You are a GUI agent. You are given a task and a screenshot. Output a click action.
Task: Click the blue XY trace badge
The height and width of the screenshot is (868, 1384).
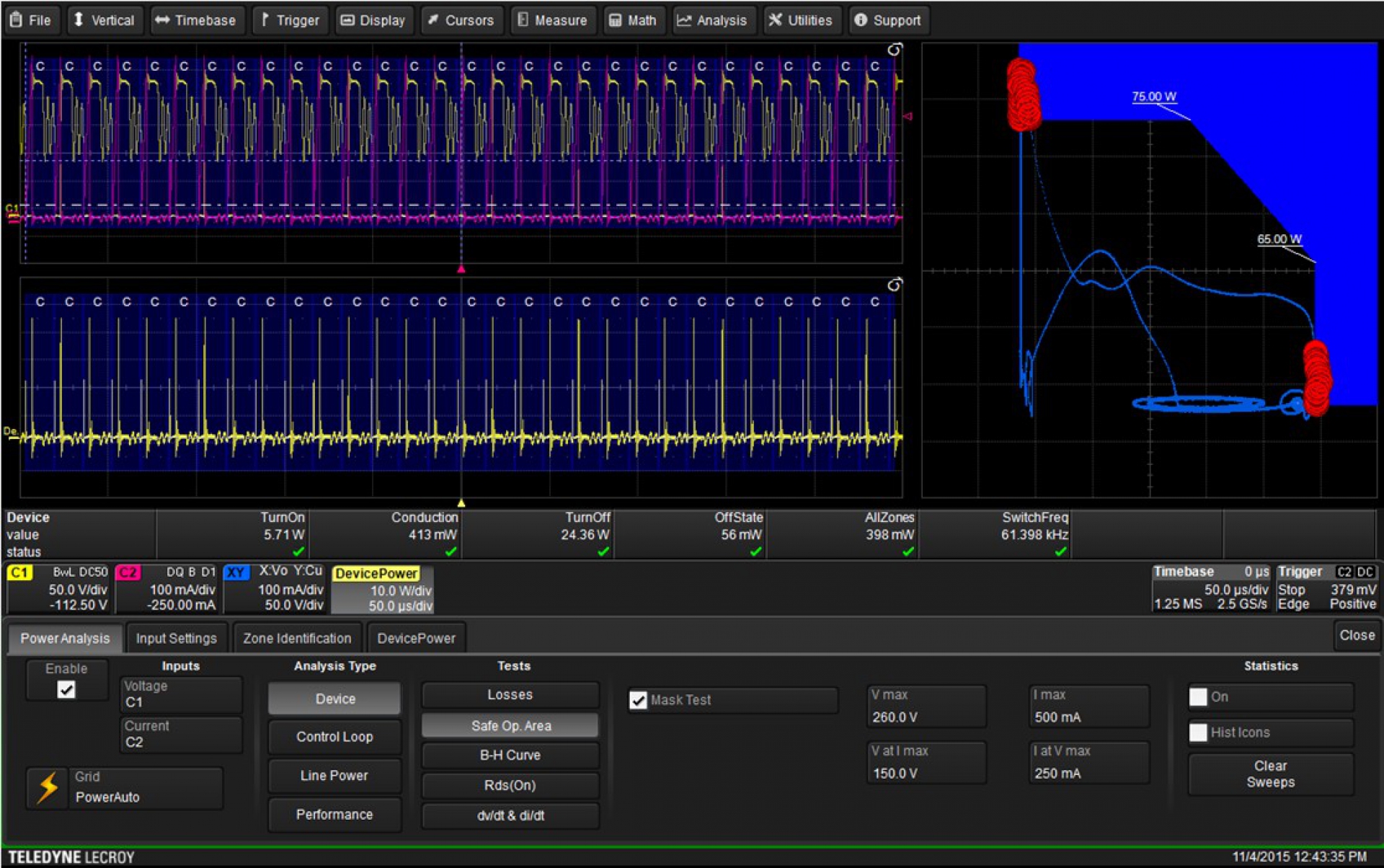tap(236, 572)
